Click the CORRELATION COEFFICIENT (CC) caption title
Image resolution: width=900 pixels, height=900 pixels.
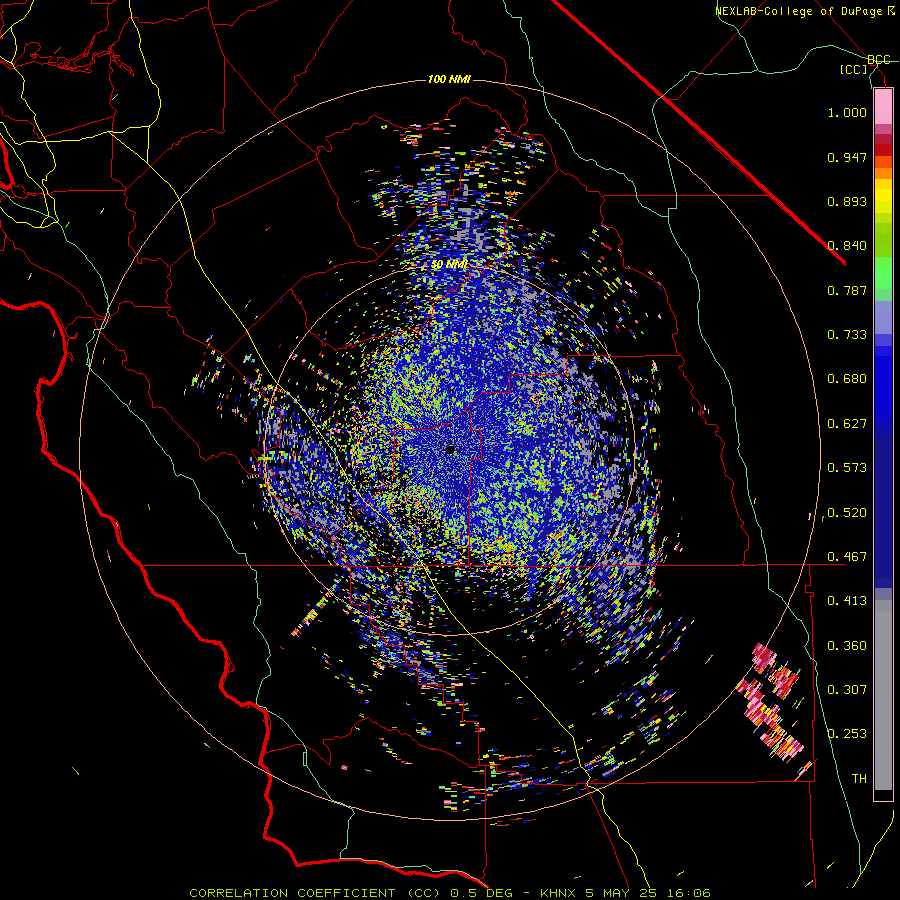[314, 893]
